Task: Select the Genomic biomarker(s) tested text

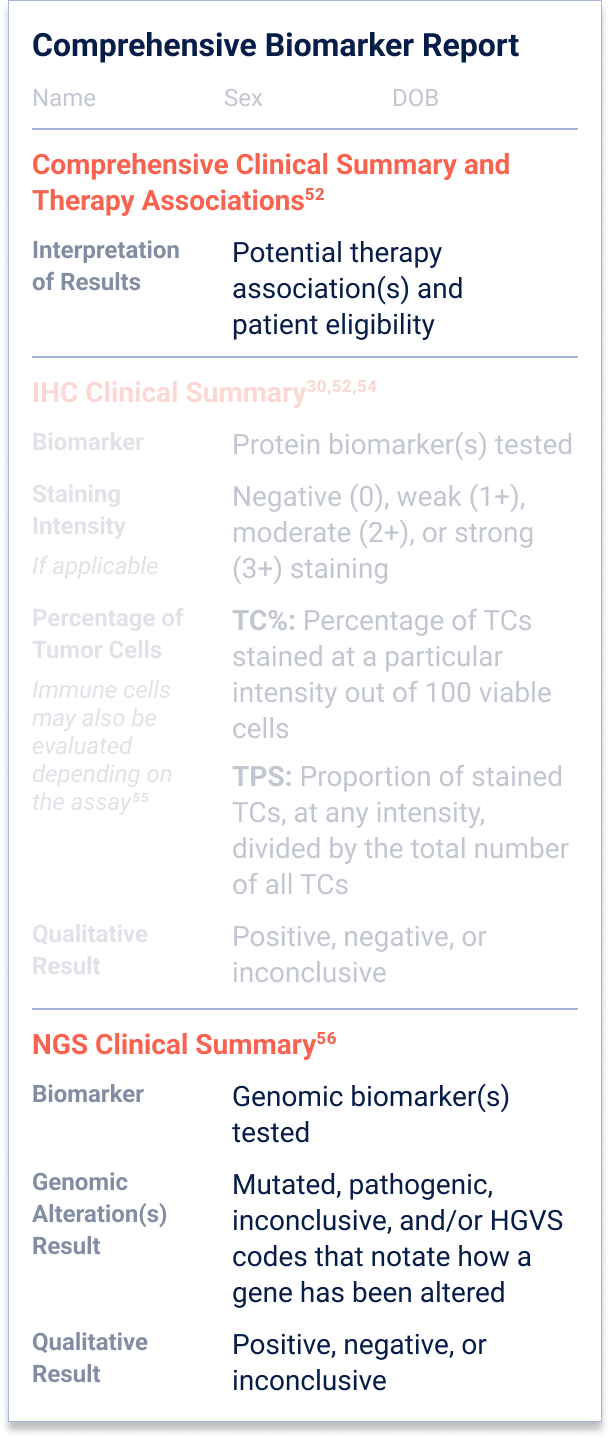Action: pos(370,1114)
